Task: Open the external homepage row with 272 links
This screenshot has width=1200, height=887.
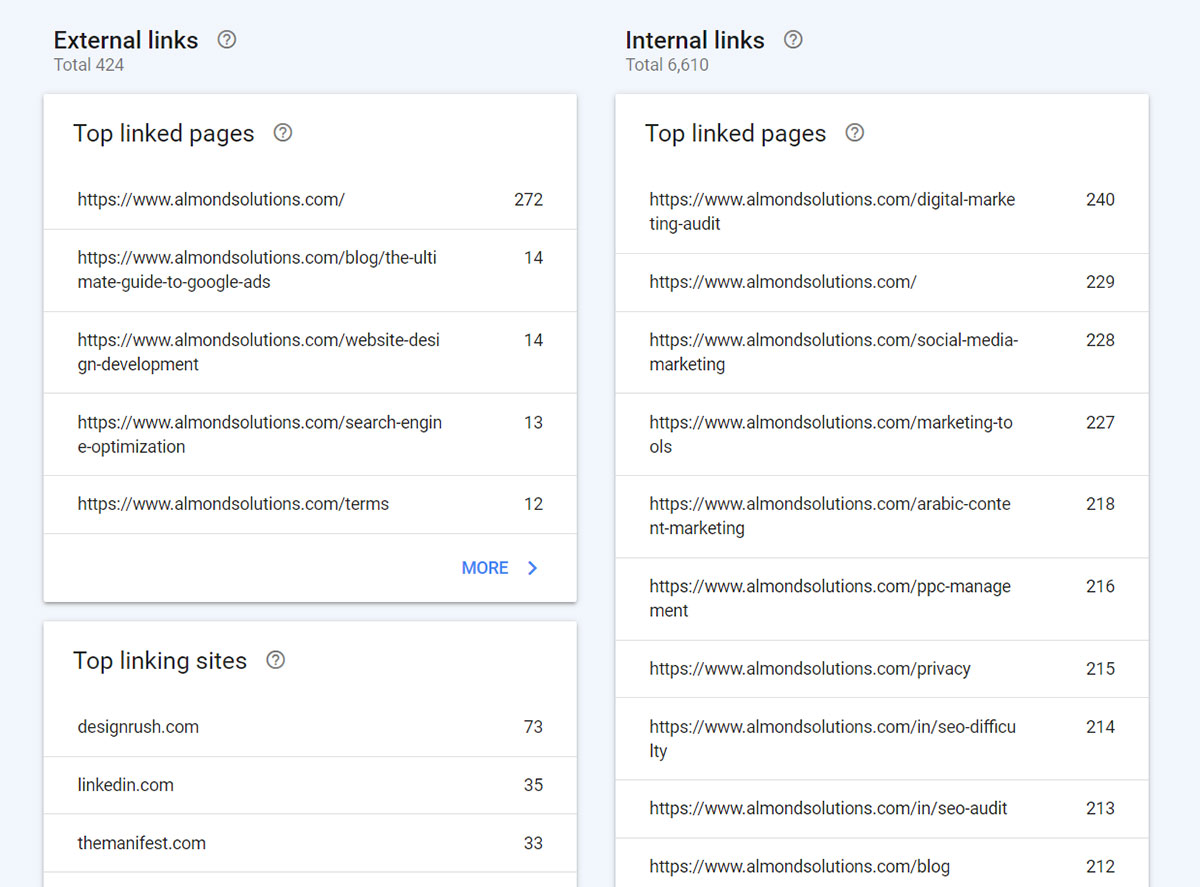Action: click(310, 200)
